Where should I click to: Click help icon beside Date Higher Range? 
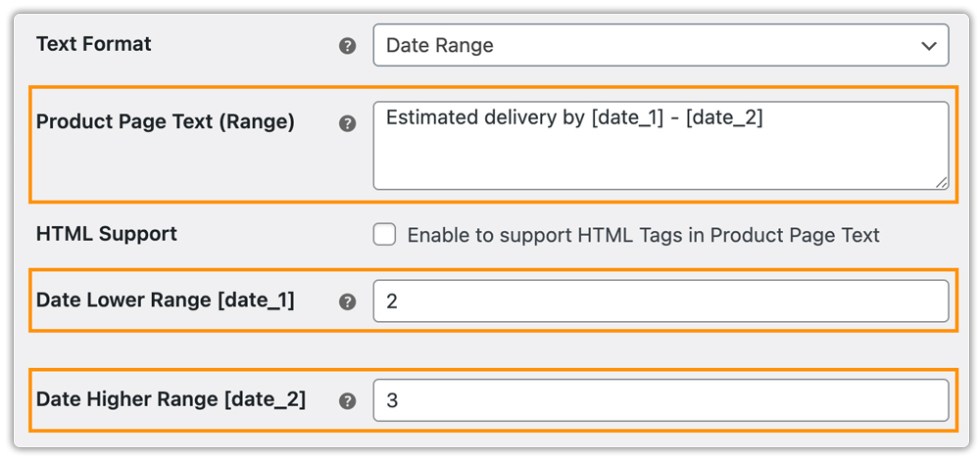348,400
